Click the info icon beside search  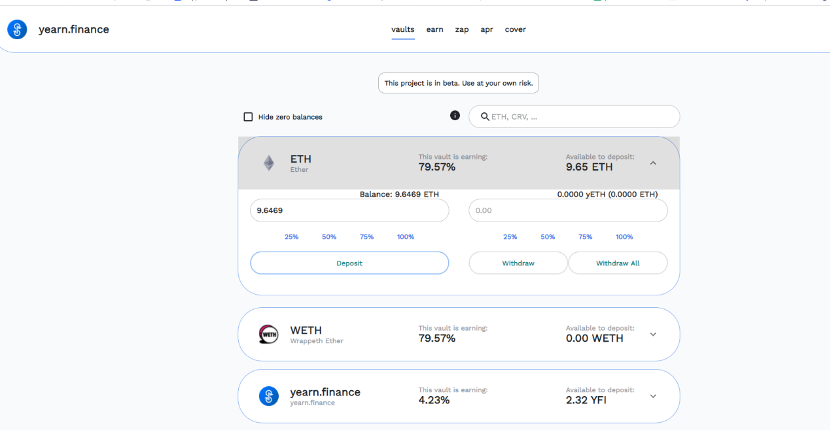(x=455, y=115)
